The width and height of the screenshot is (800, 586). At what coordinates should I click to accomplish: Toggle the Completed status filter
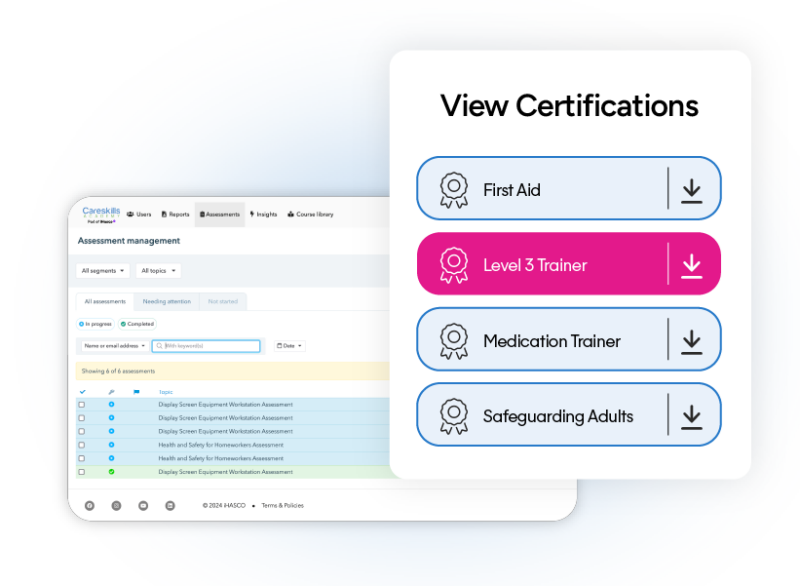(x=137, y=324)
